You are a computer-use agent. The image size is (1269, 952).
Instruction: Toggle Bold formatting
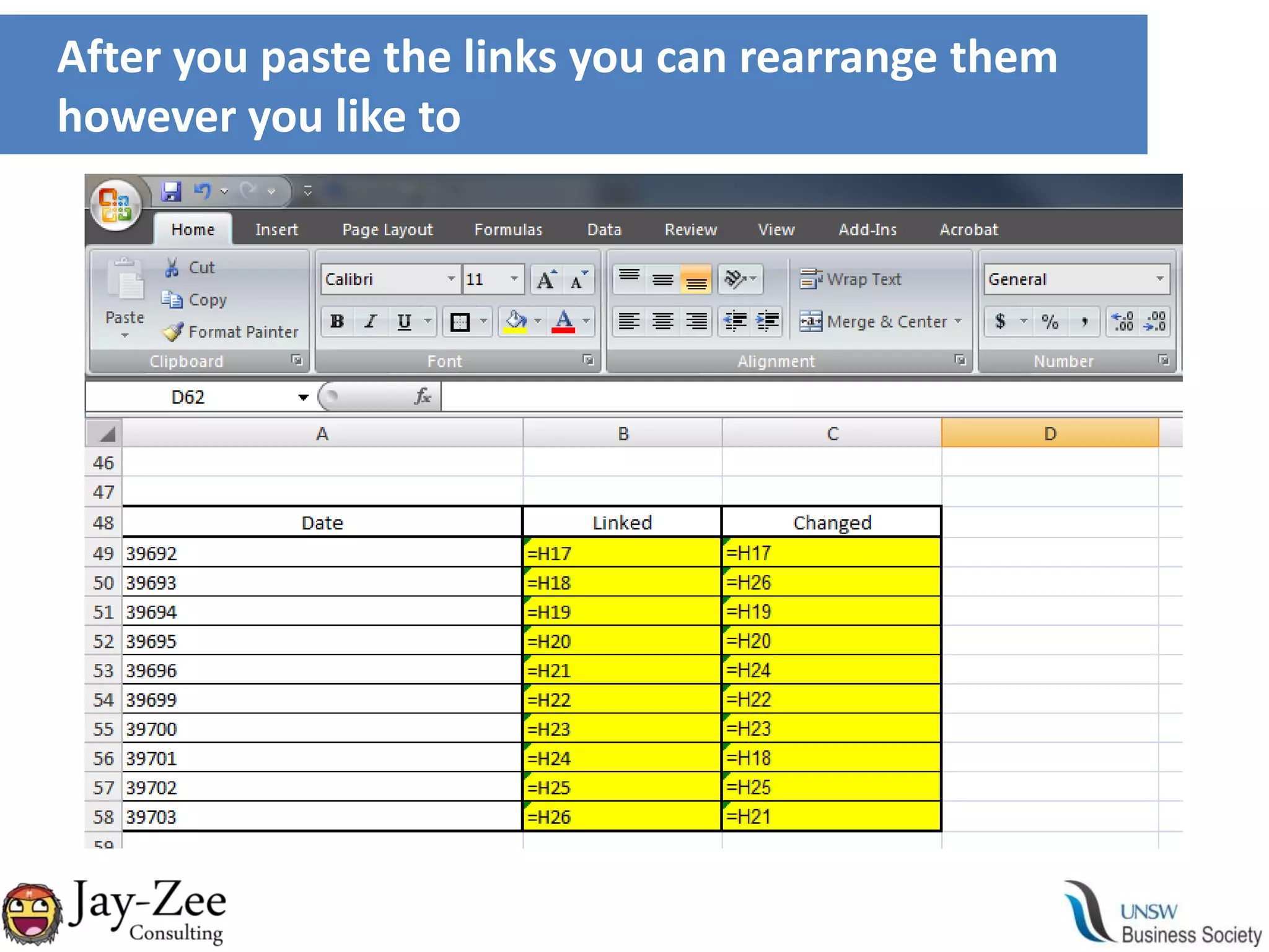coord(337,321)
